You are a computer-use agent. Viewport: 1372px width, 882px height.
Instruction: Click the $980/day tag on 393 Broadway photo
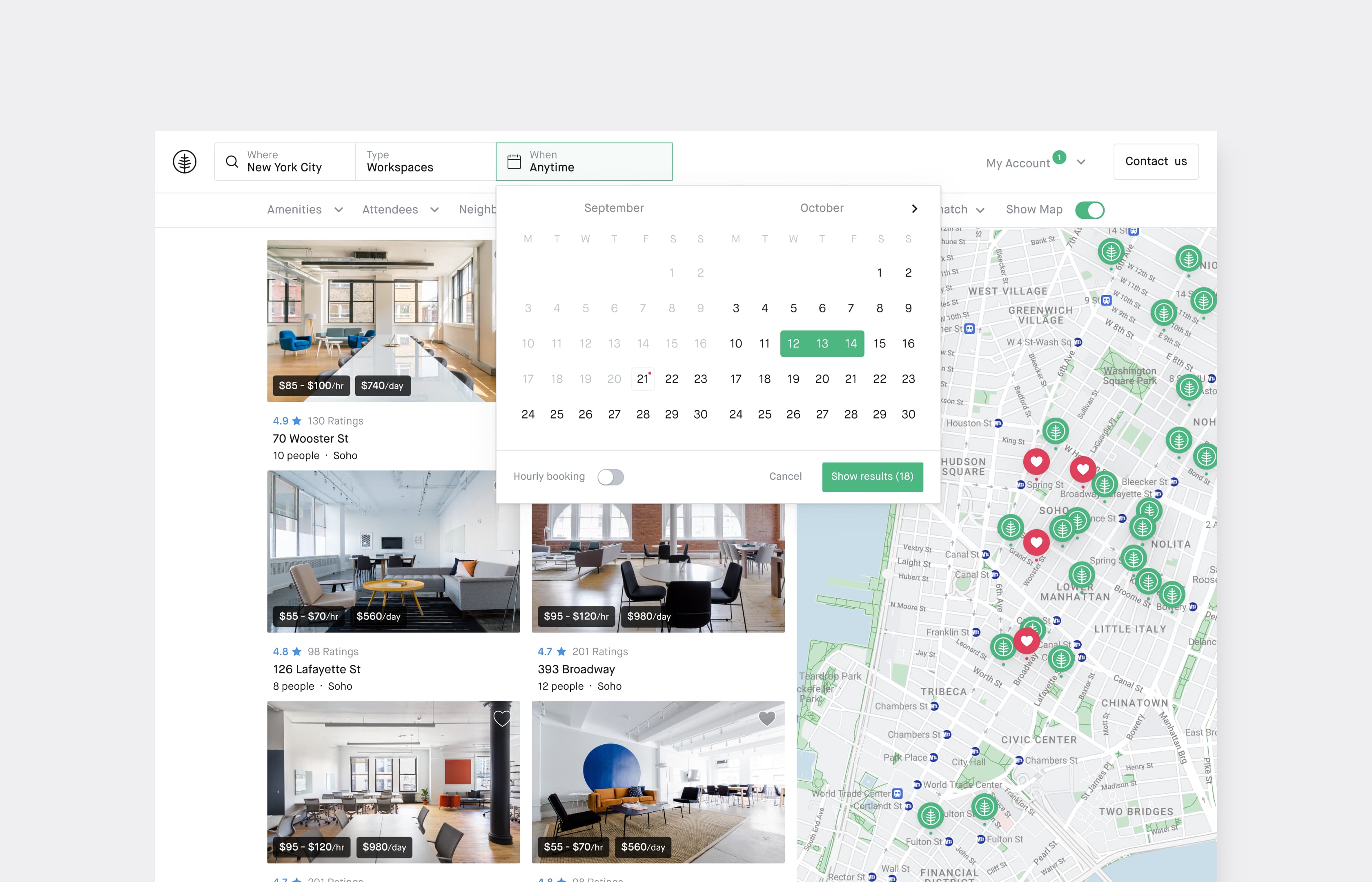(x=648, y=616)
